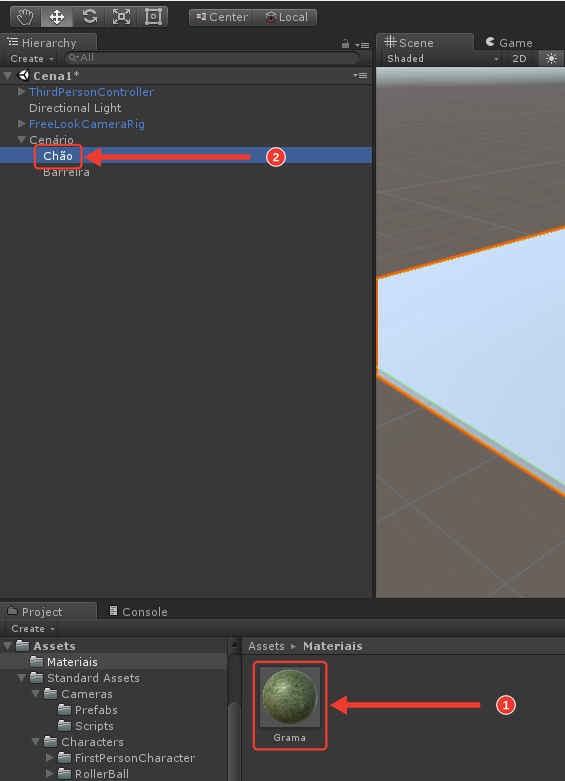Screen dimensions: 565x781
Task: Select FreeLookCameraRig in the Hierarchy
Action: pos(87,124)
